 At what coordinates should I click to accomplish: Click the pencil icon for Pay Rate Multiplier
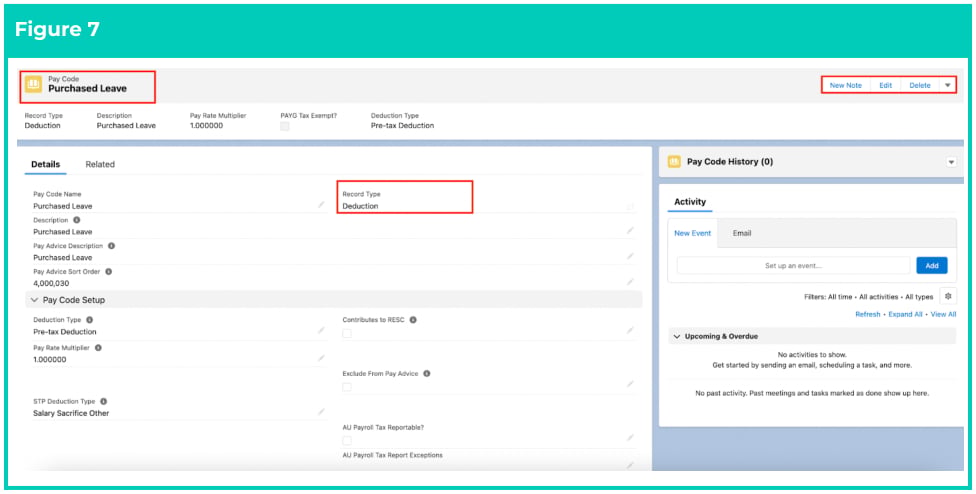(321, 358)
